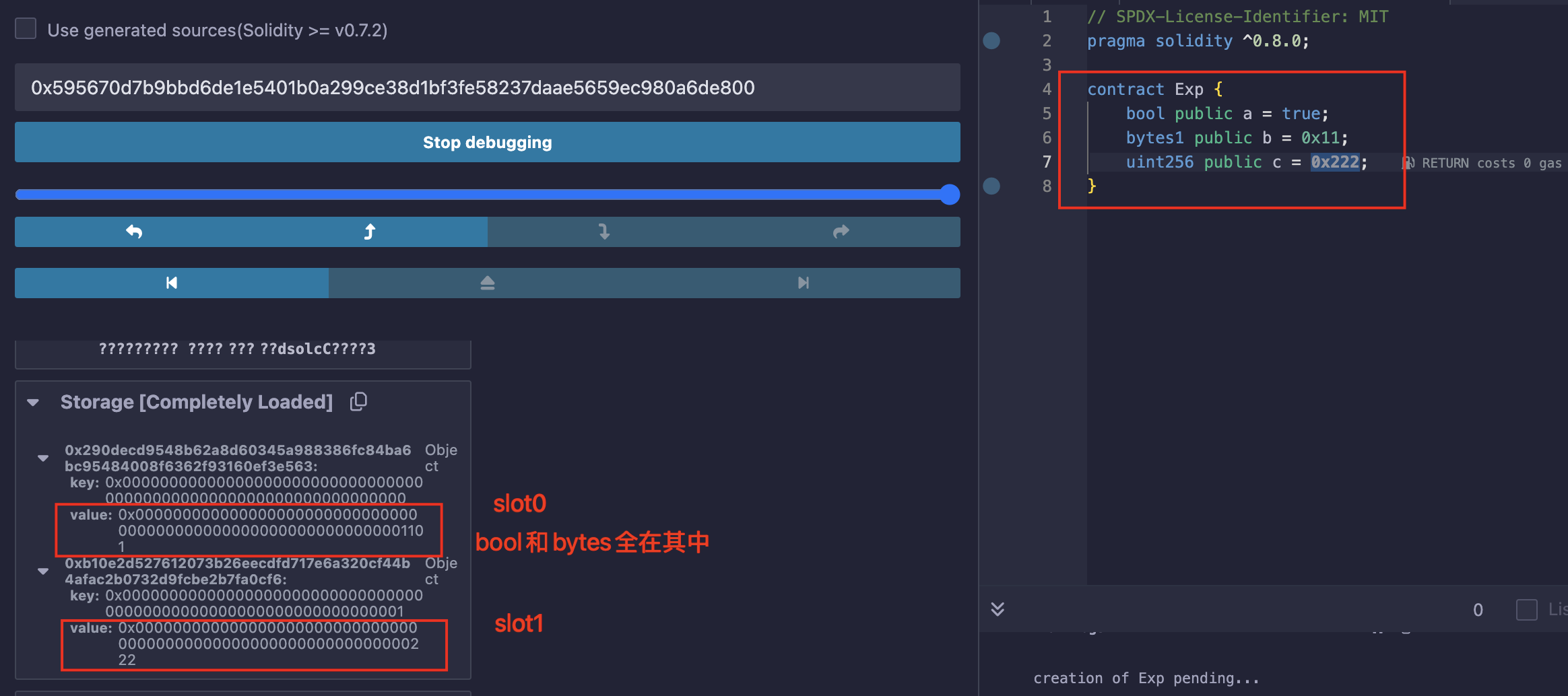Click the second storage entry key text

(x=264, y=603)
